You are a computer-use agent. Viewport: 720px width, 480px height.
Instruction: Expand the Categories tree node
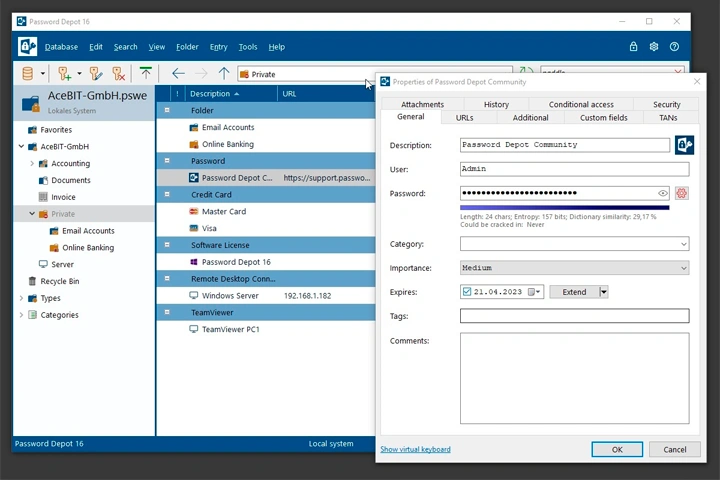tap(21, 315)
